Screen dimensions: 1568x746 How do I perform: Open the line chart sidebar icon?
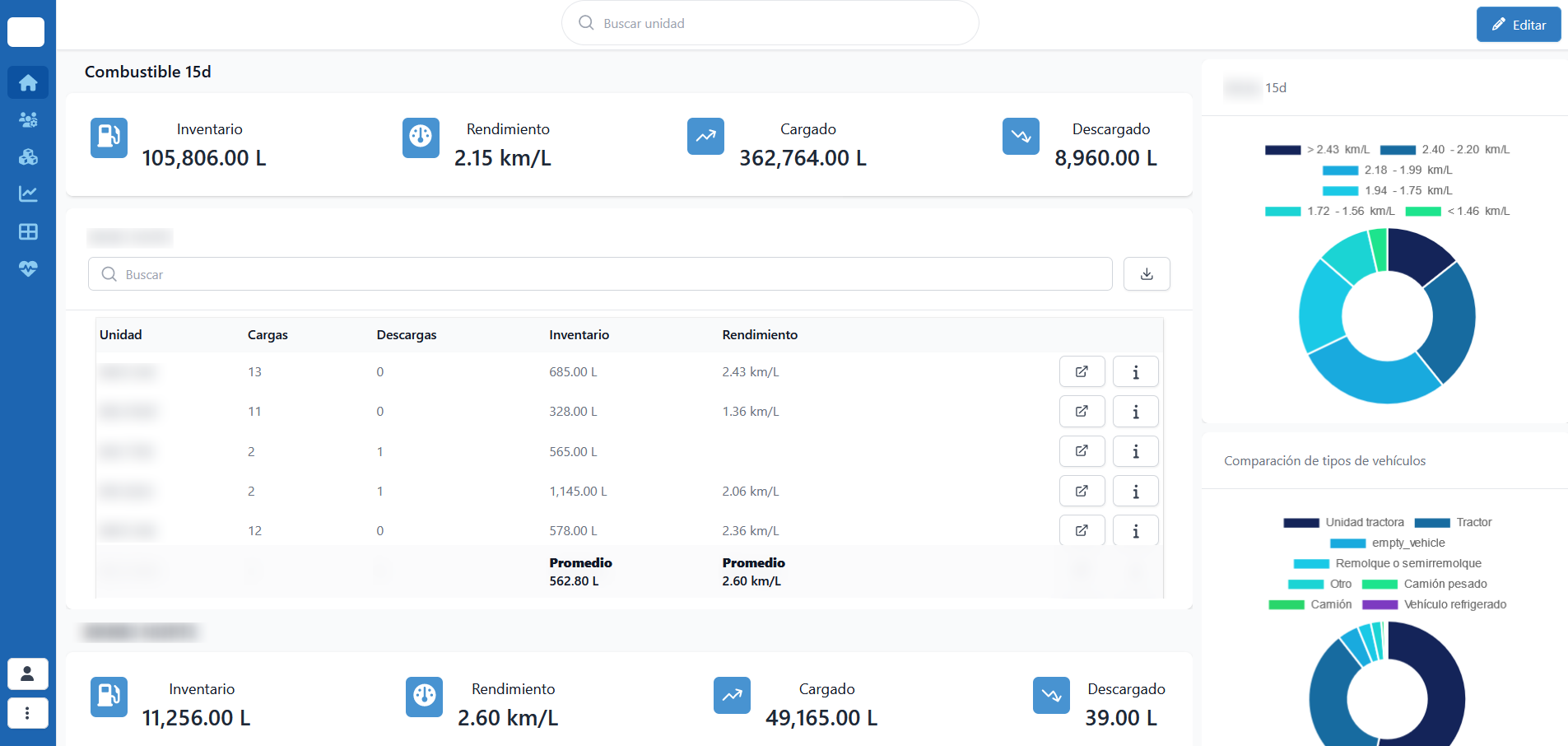(x=28, y=194)
